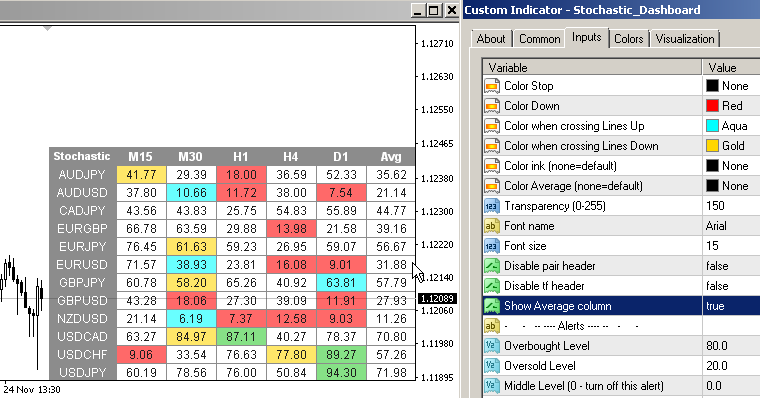This screenshot has width=760, height=398.
Task: Edit the Font name value Arial
Action: [716, 226]
